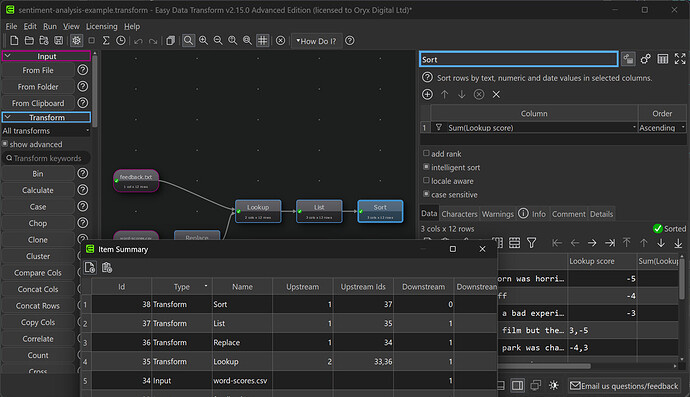Click copy to clipboard icon in Item Summary
This screenshot has height=397, width=690.
pos(107,268)
